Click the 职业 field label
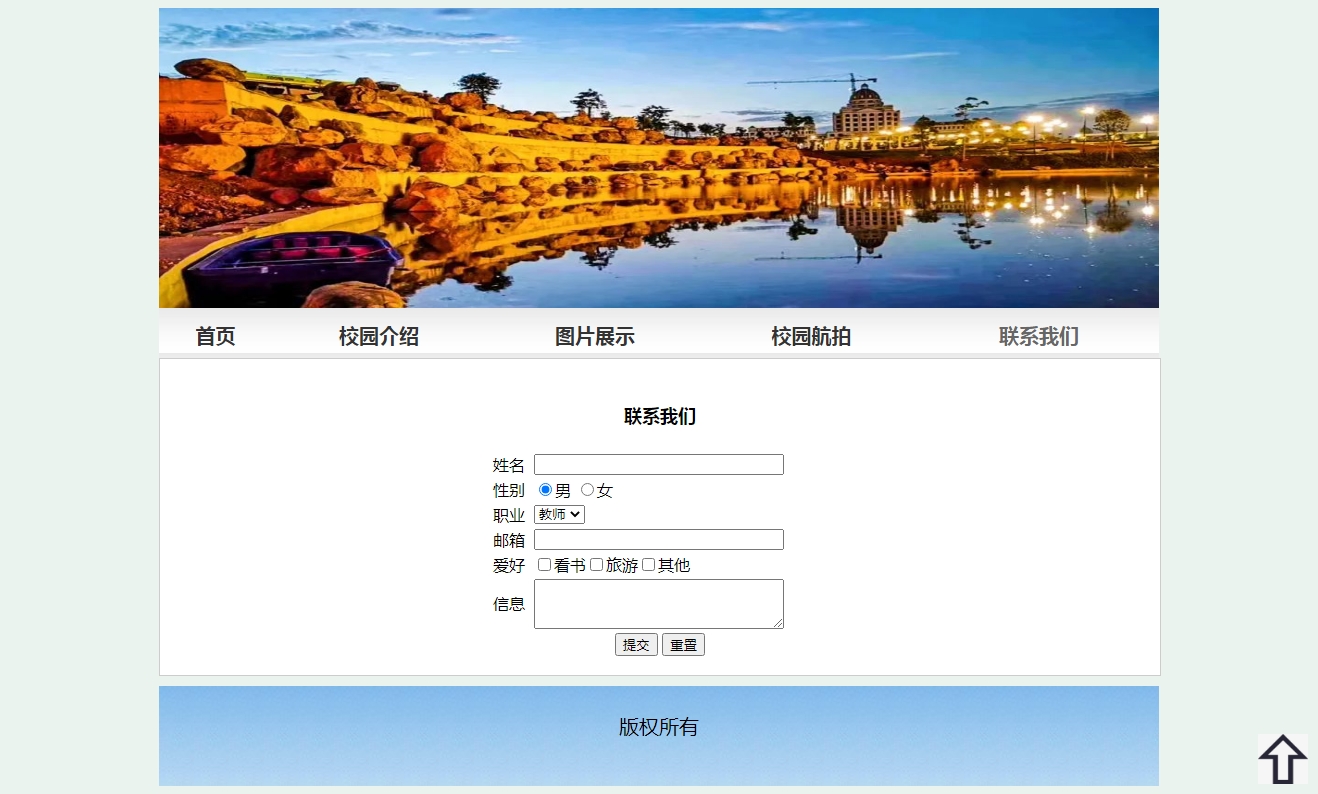This screenshot has height=794, width=1318. 509,515
